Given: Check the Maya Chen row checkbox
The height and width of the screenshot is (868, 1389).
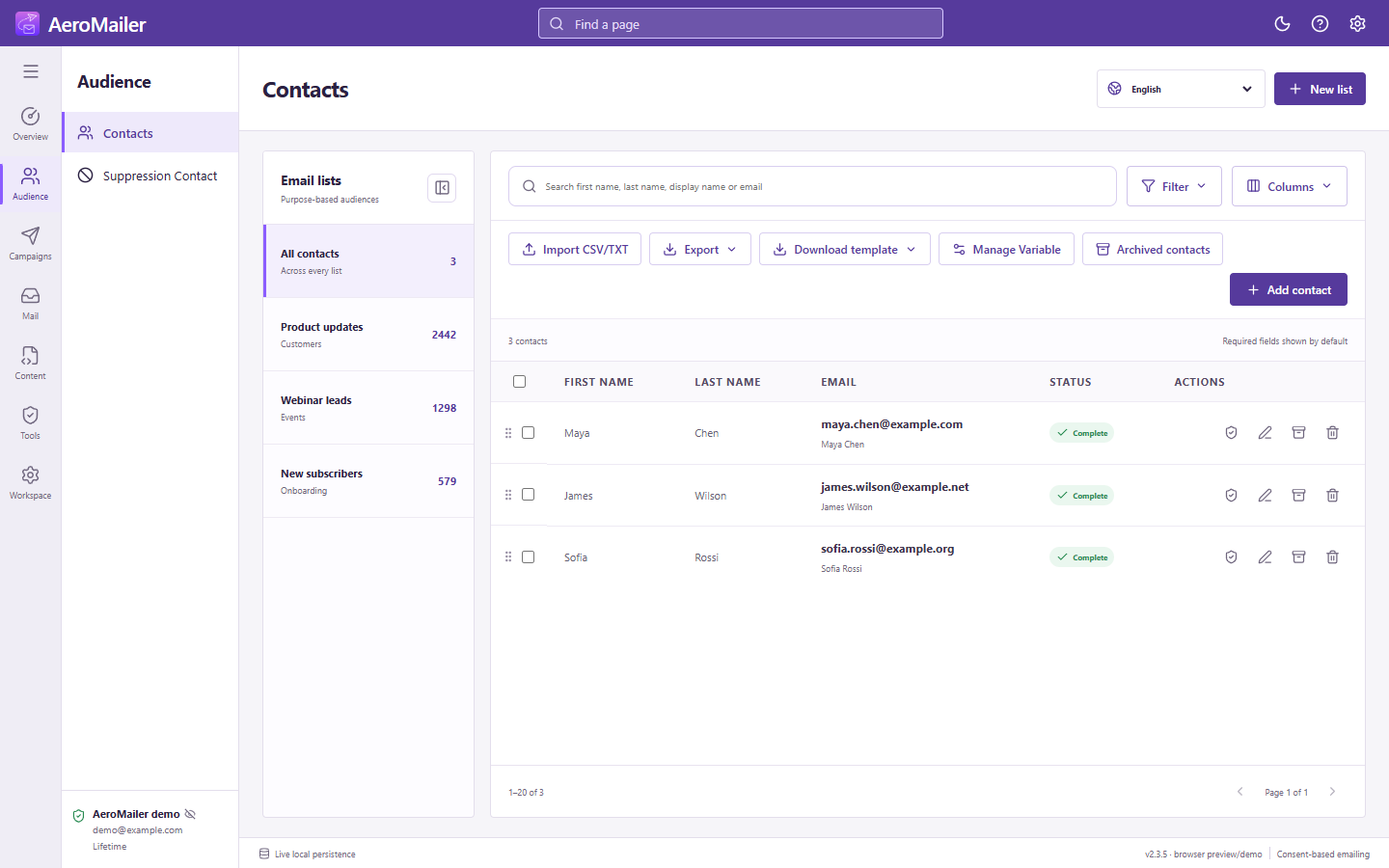Looking at the screenshot, I should pyautogui.click(x=528, y=433).
